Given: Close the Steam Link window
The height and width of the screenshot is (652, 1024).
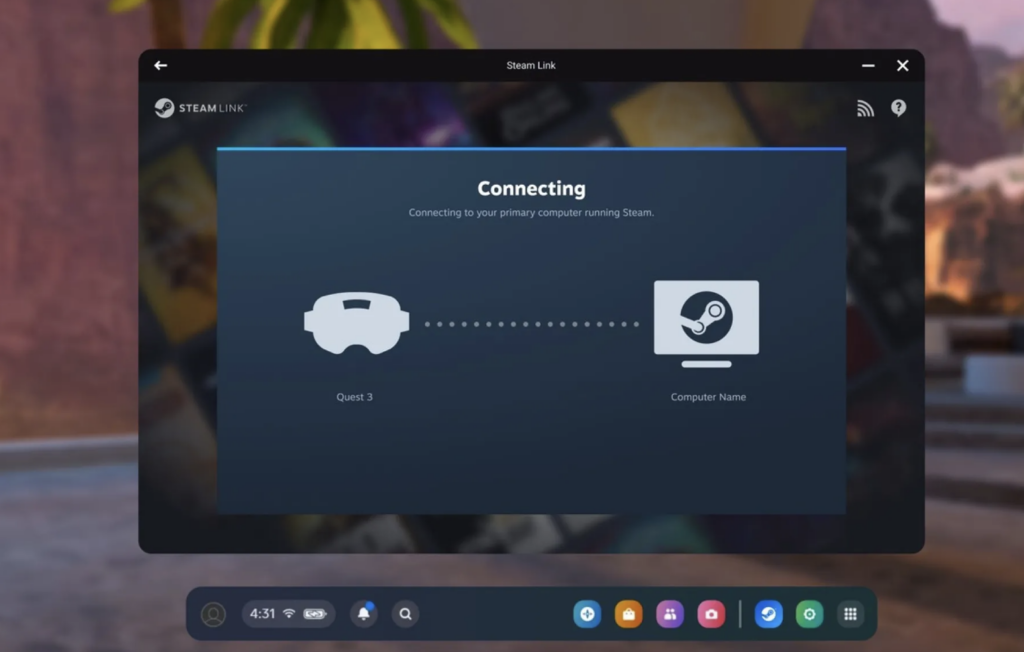Looking at the screenshot, I should click(903, 65).
